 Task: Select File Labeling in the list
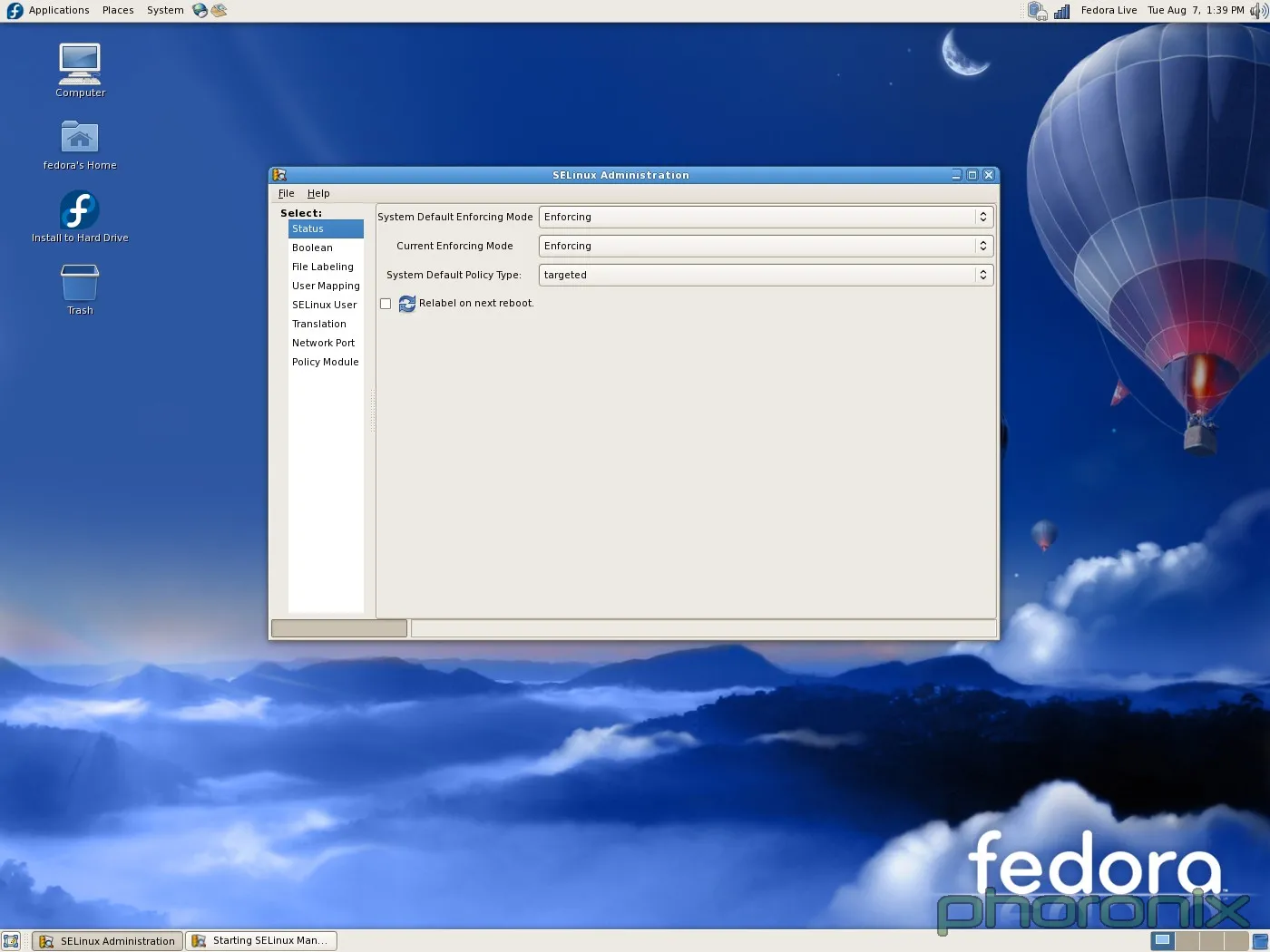(326, 267)
